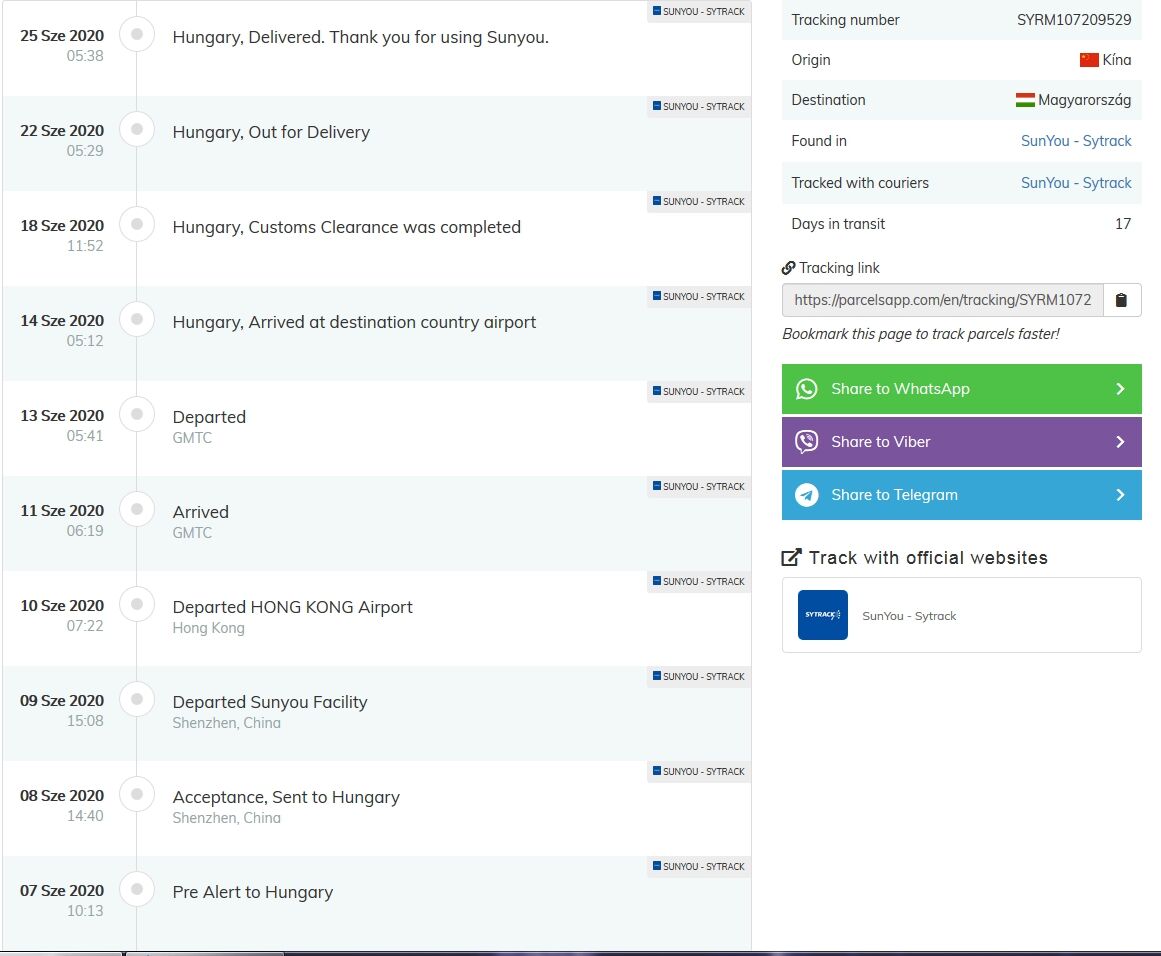Click the Telegram logo icon
The width and height of the screenshot is (1161, 956).
(806, 495)
